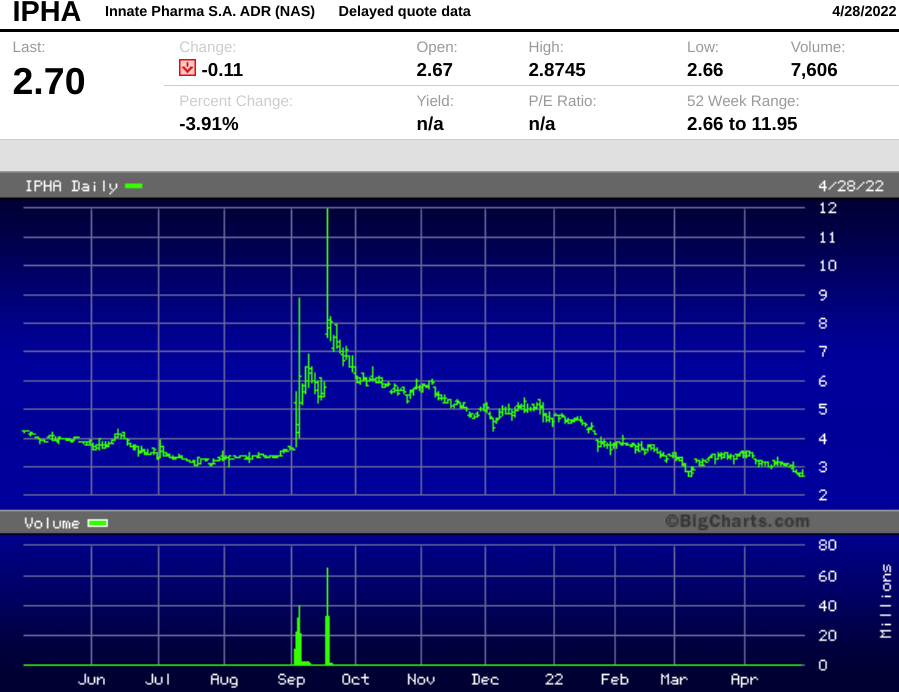Click the 80 volume axis label
The height and width of the screenshot is (692, 899).
pyautogui.click(x=827, y=545)
